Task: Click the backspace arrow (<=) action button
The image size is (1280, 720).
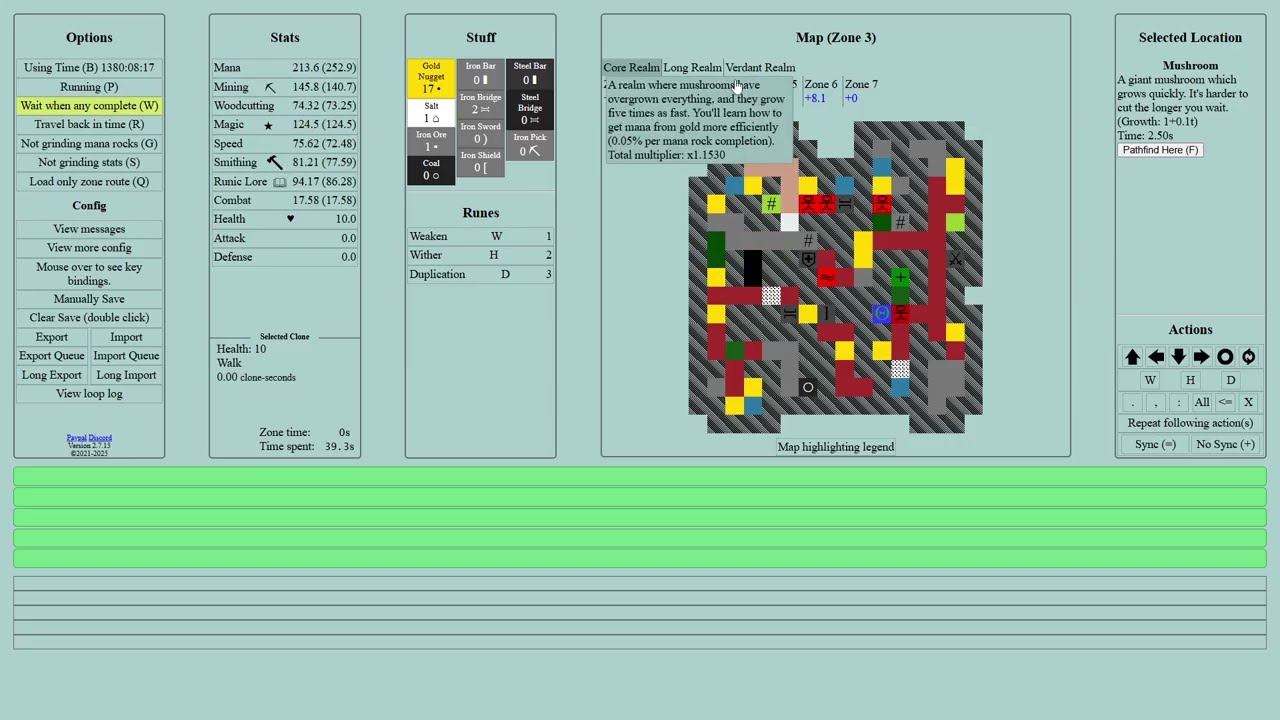Action: pos(1225,402)
